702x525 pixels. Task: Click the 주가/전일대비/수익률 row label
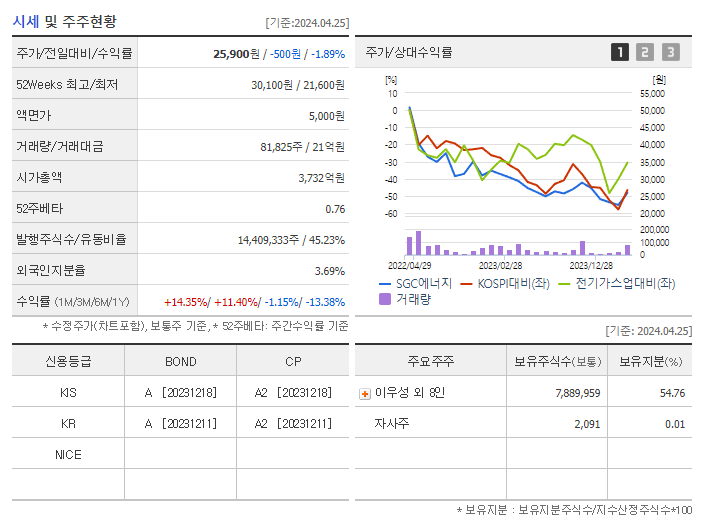74,53
